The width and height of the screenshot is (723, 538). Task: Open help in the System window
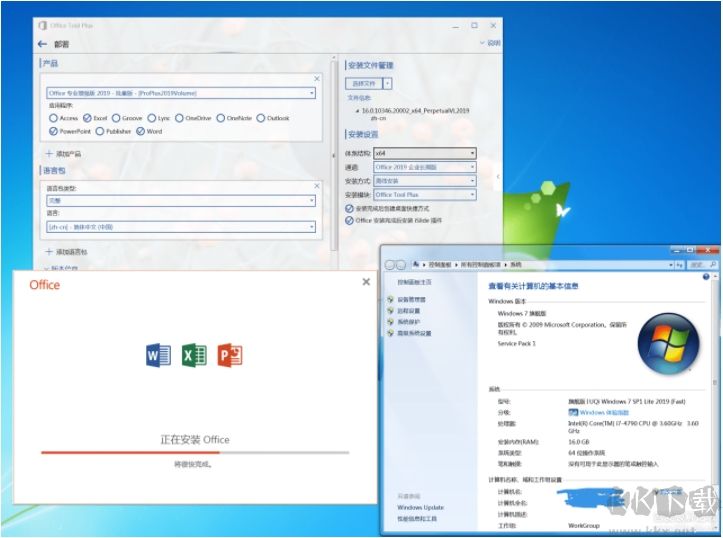(705, 277)
